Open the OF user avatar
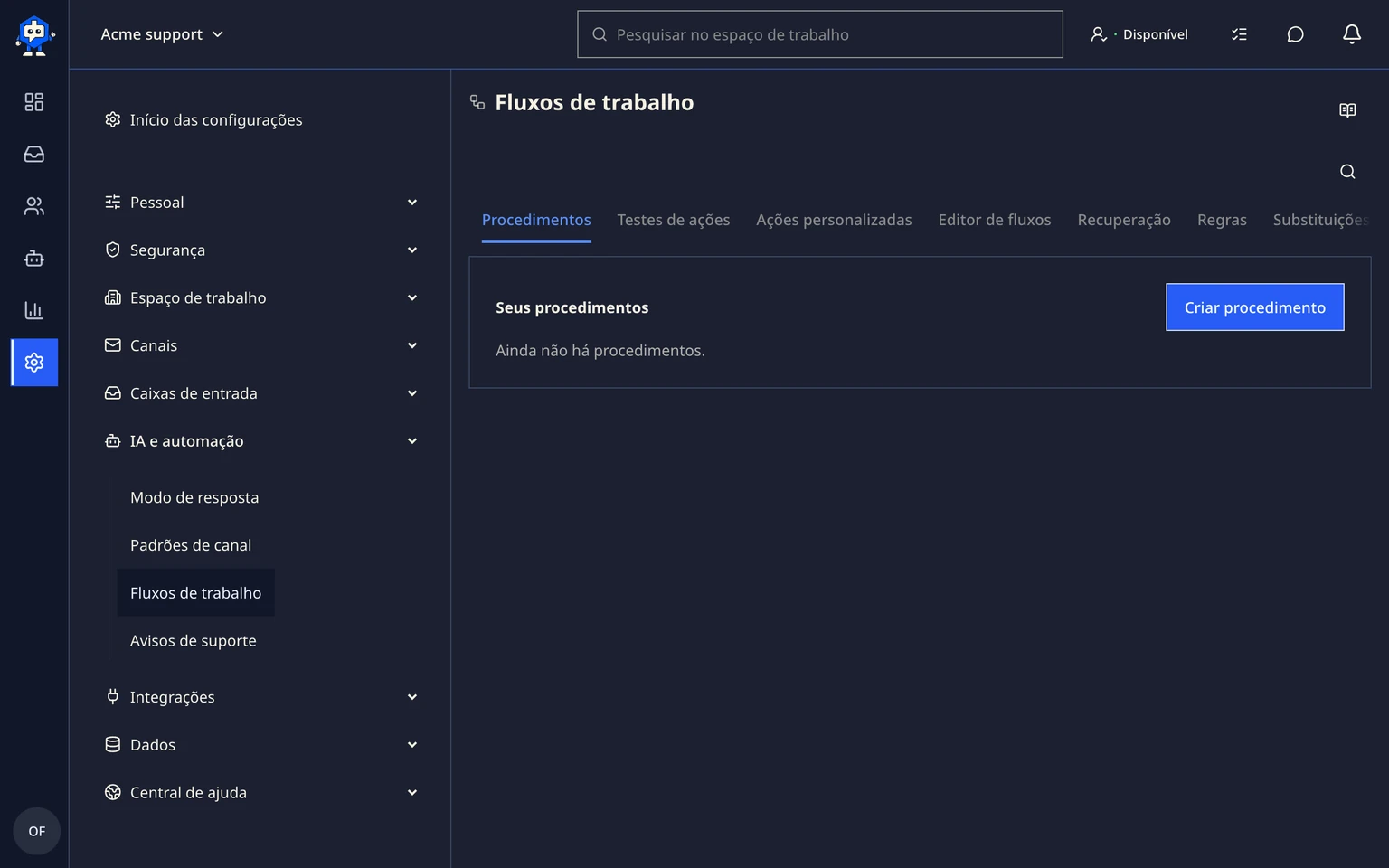Image resolution: width=1389 pixels, height=868 pixels. 36,831
